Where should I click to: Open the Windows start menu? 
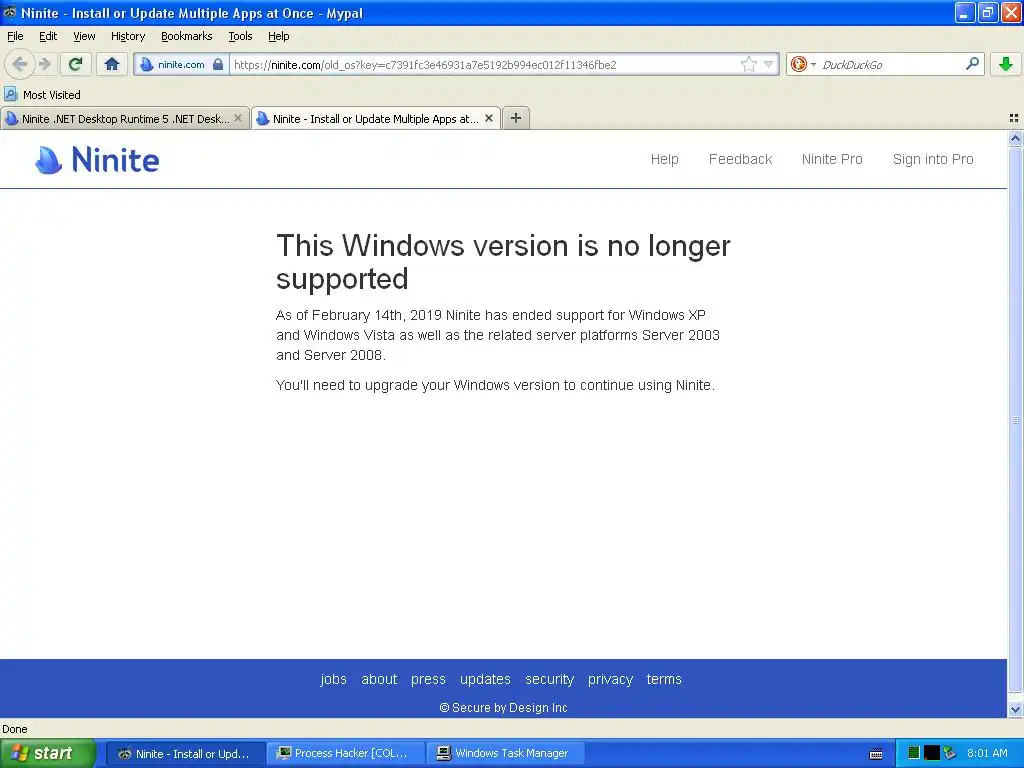tap(48, 753)
